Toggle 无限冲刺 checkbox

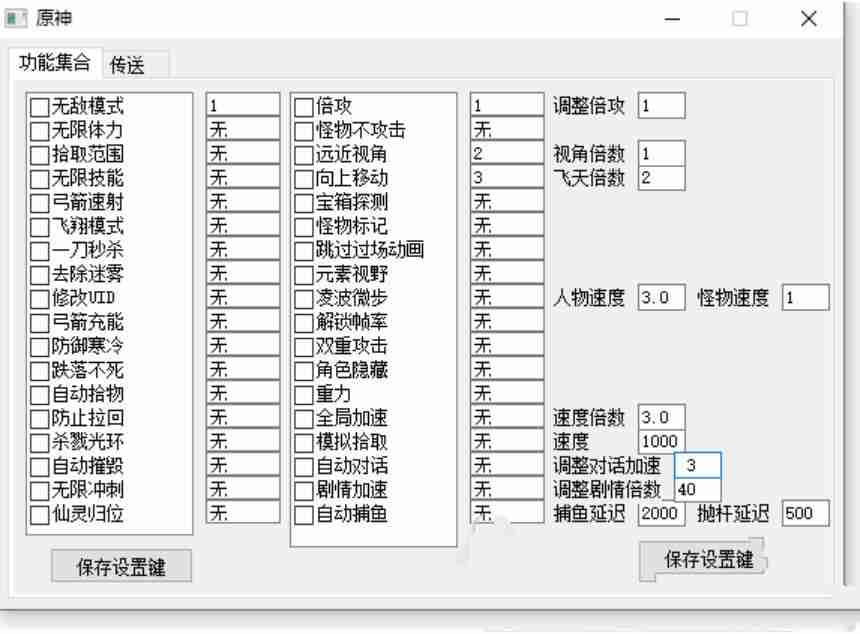[x=39, y=490]
